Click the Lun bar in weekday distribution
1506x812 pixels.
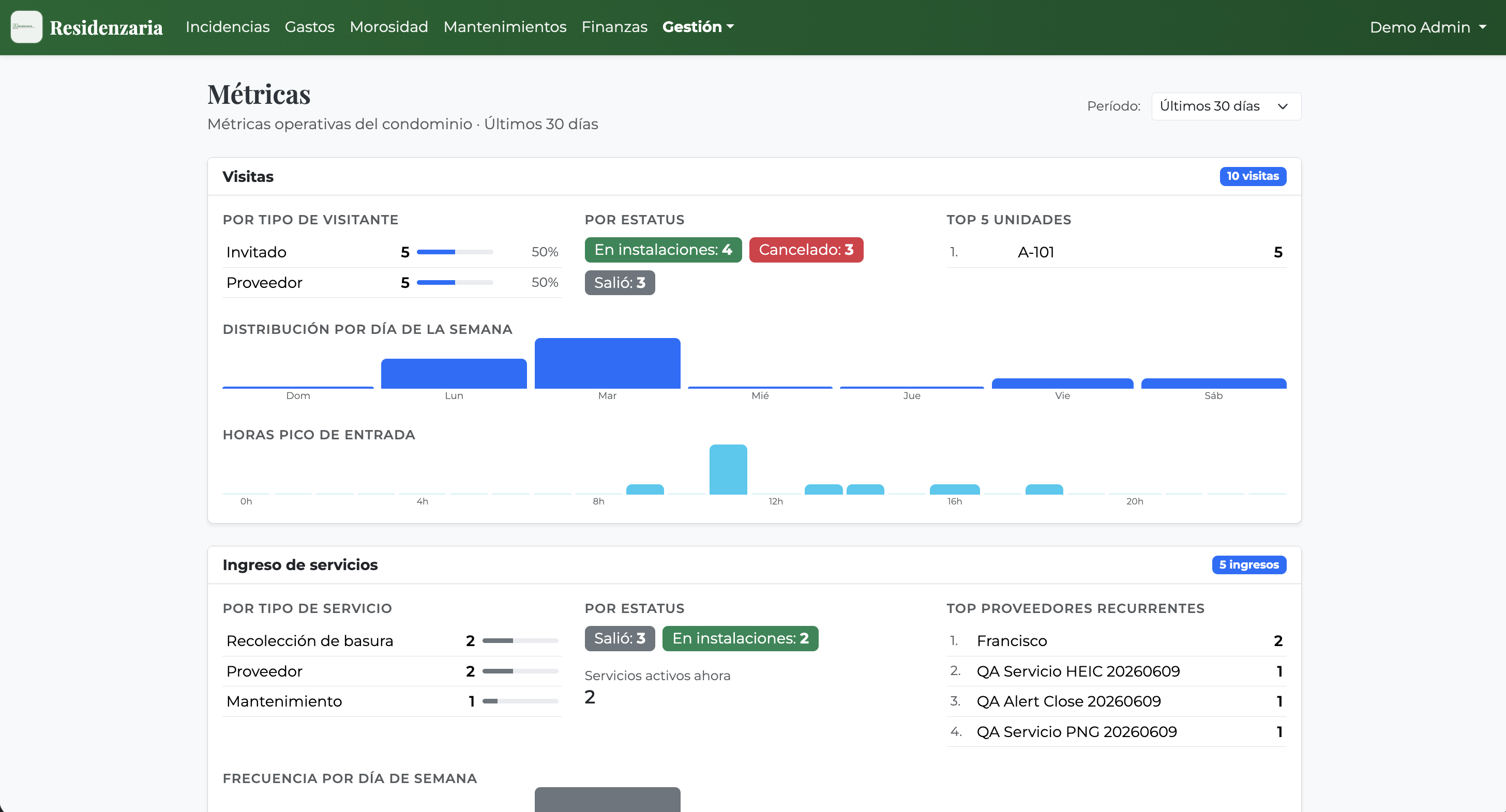[x=454, y=374]
